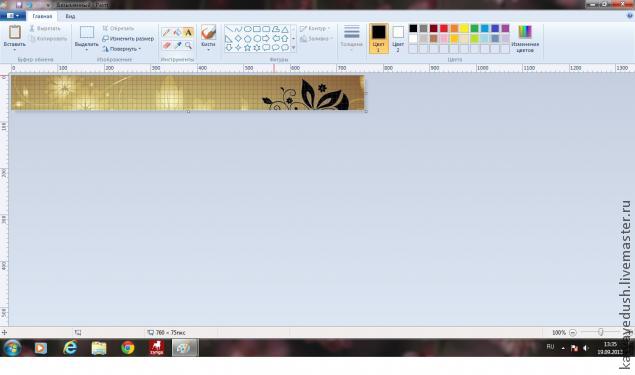This screenshot has width=635, height=375.
Task: Pick the red color swatch
Action: [444, 28]
